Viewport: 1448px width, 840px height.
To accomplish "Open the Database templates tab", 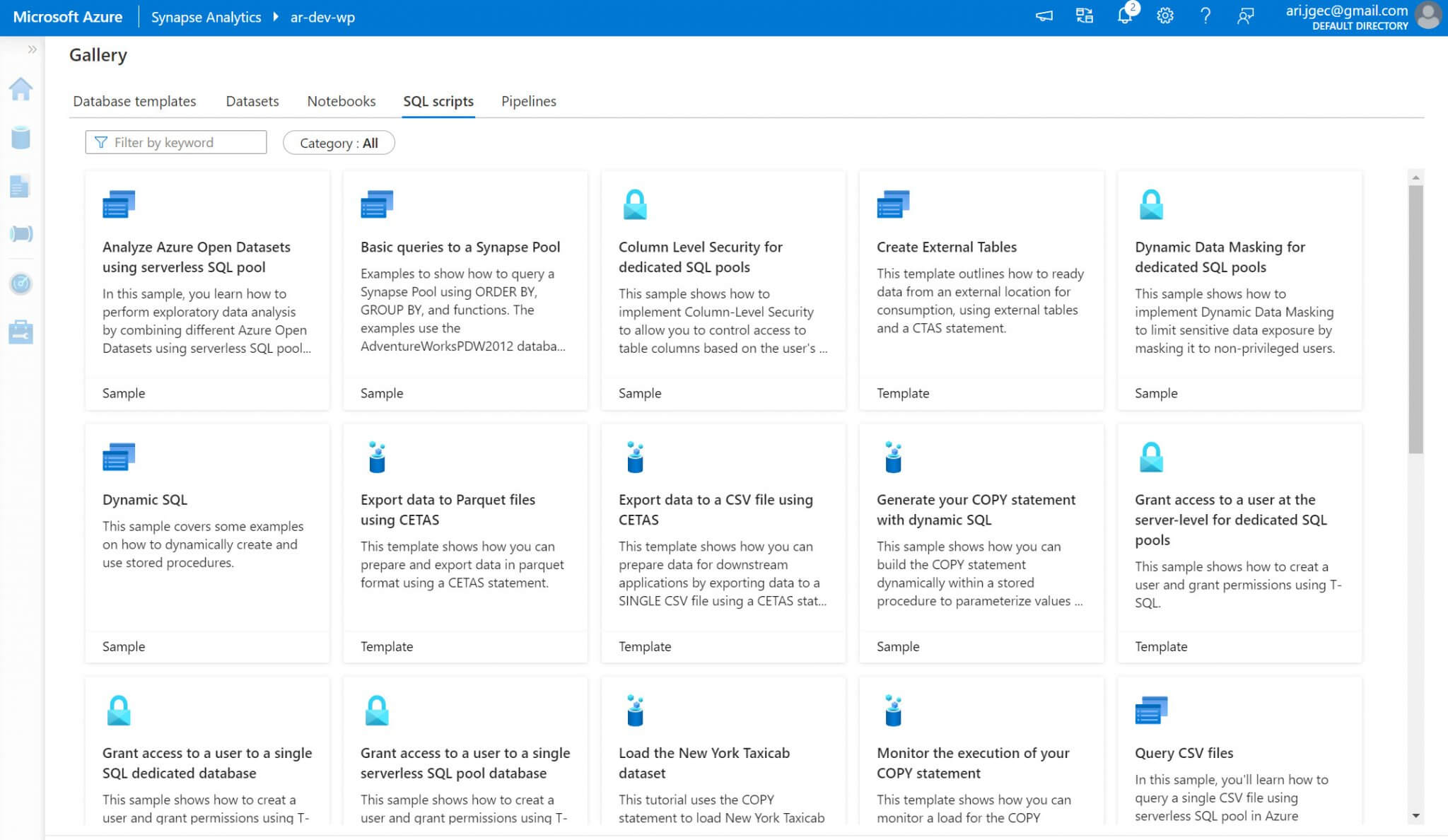I will (x=135, y=101).
